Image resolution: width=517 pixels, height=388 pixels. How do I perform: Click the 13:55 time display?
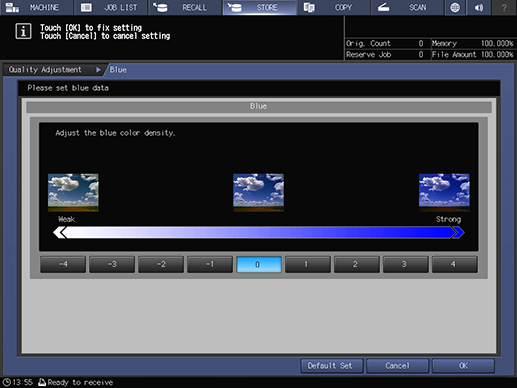pos(23,382)
